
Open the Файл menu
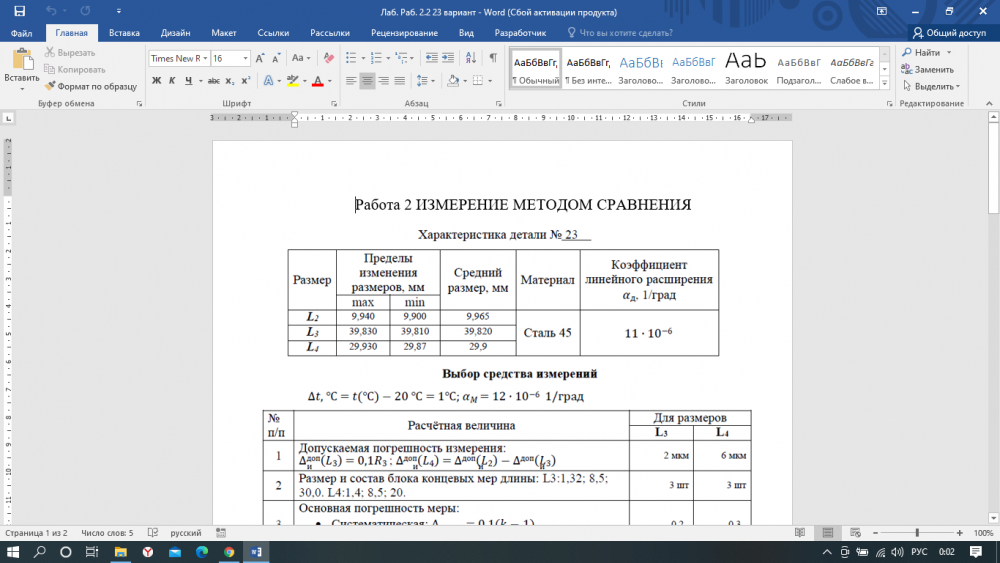[x=21, y=33]
